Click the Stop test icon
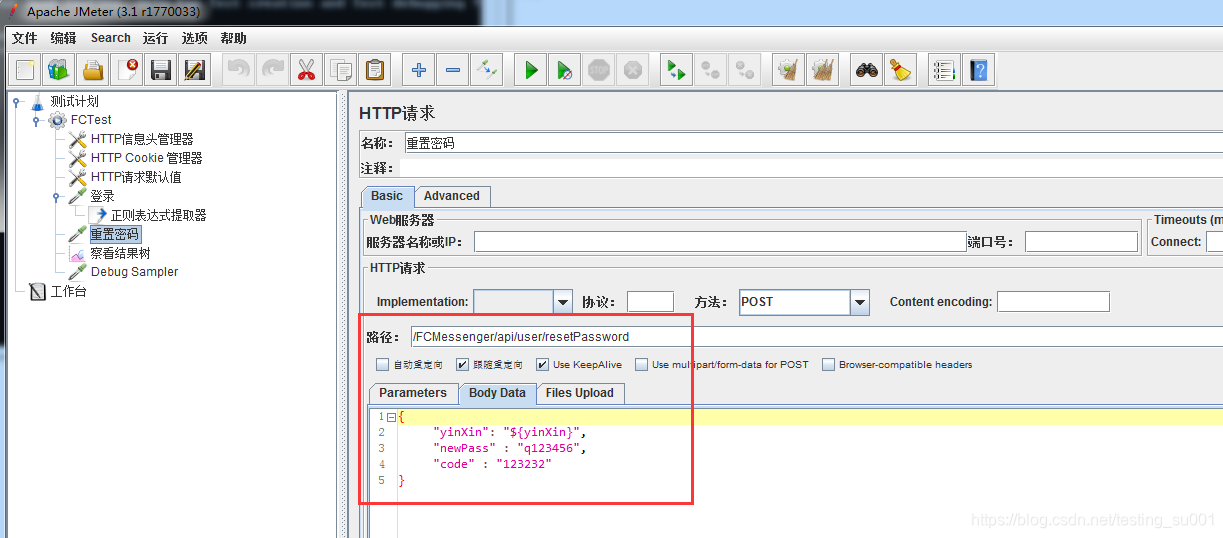 click(599, 70)
